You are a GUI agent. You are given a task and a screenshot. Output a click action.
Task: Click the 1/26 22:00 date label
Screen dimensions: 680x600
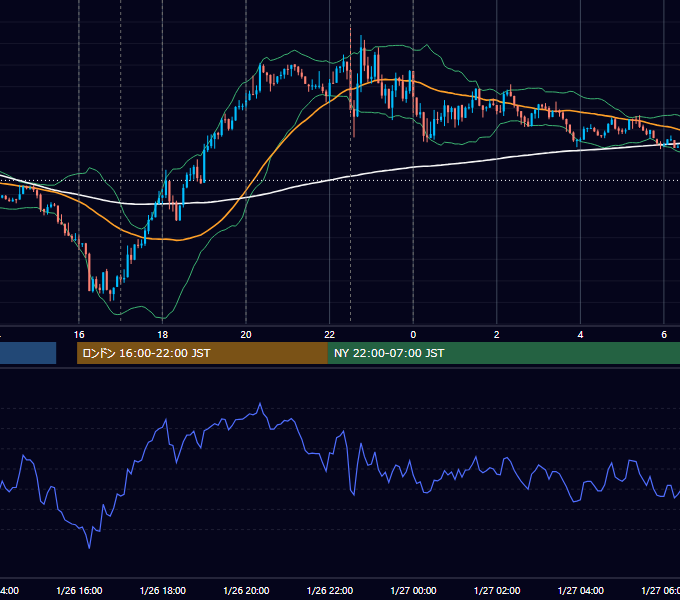click(x=330, y=590)
